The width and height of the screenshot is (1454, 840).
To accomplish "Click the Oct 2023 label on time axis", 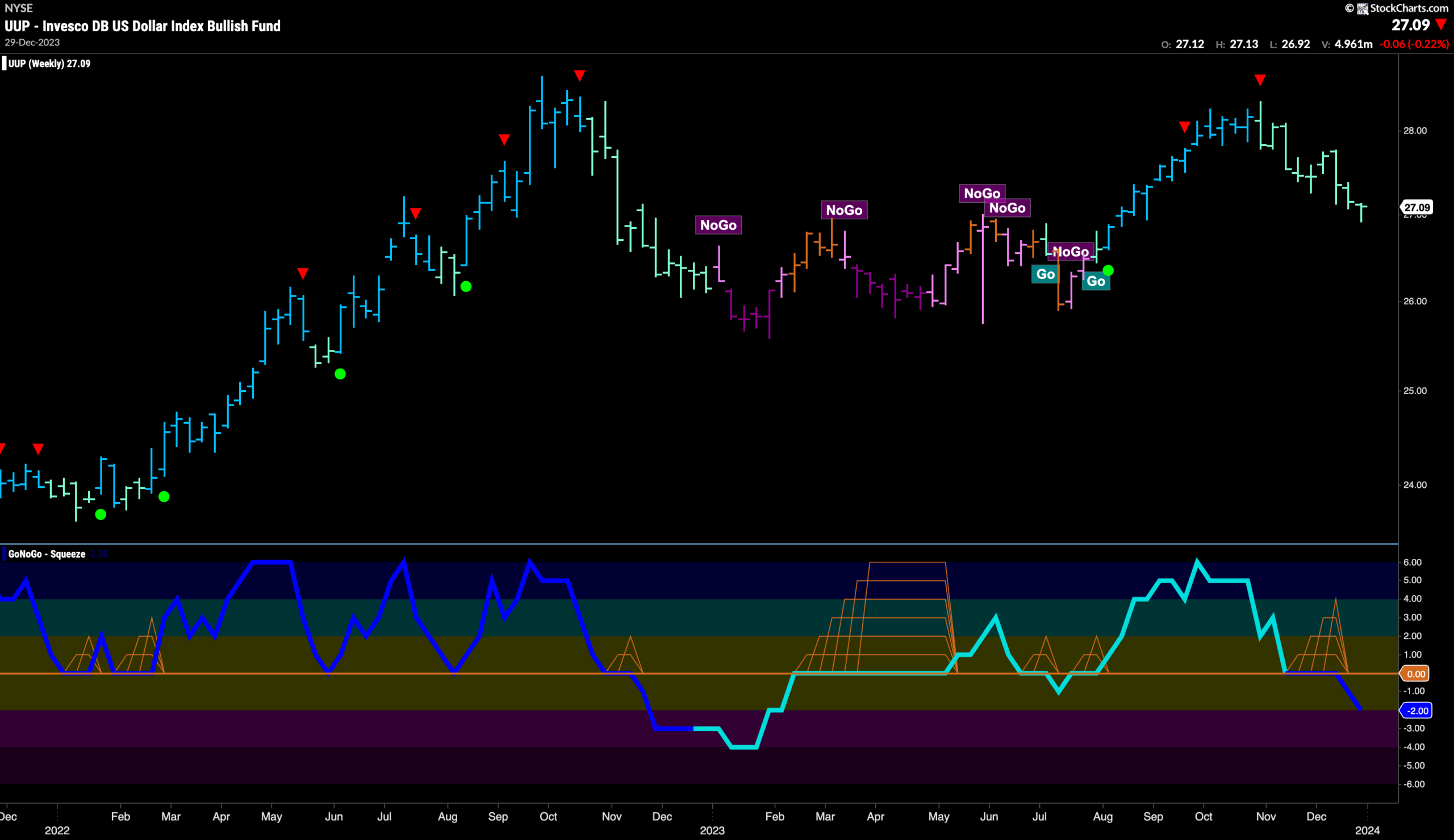I will (x=1204, y=816).
